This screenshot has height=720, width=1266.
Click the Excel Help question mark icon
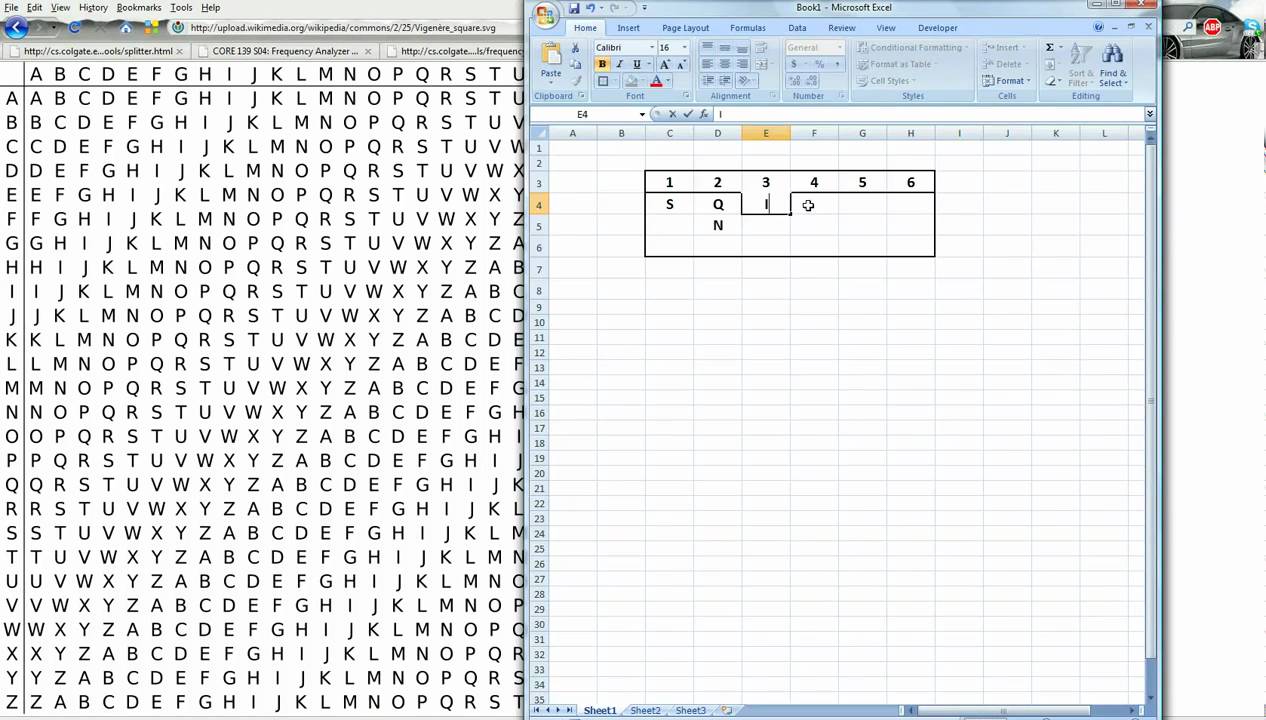point(1099,28)
